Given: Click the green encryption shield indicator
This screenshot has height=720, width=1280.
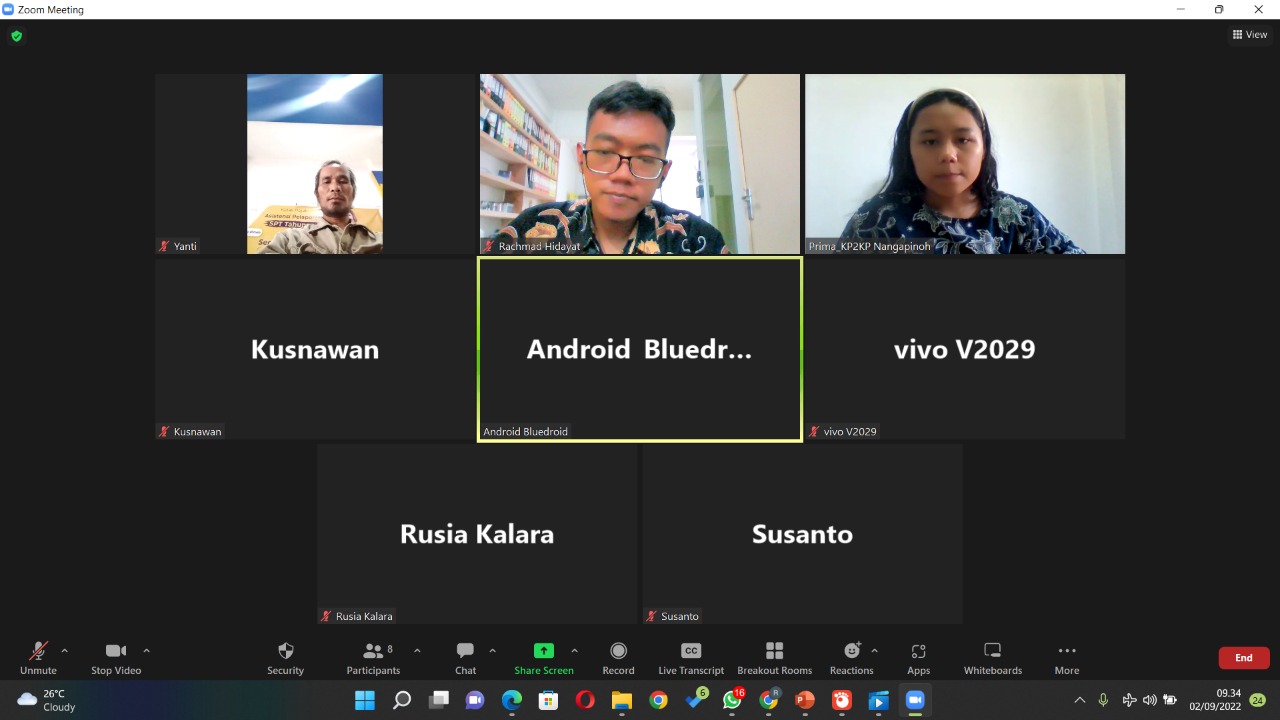Looking at the screenshot, I should [16, 36].
